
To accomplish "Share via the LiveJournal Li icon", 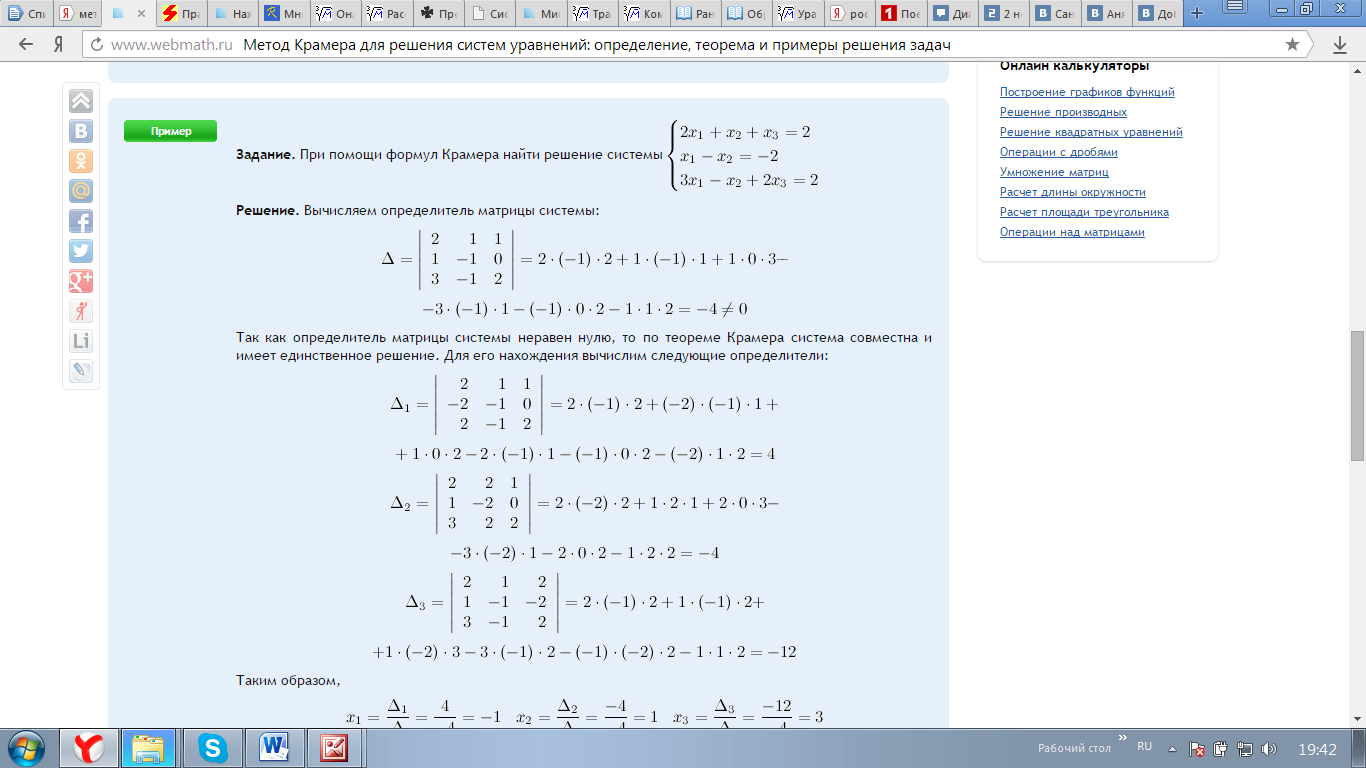I will point(81,341).
